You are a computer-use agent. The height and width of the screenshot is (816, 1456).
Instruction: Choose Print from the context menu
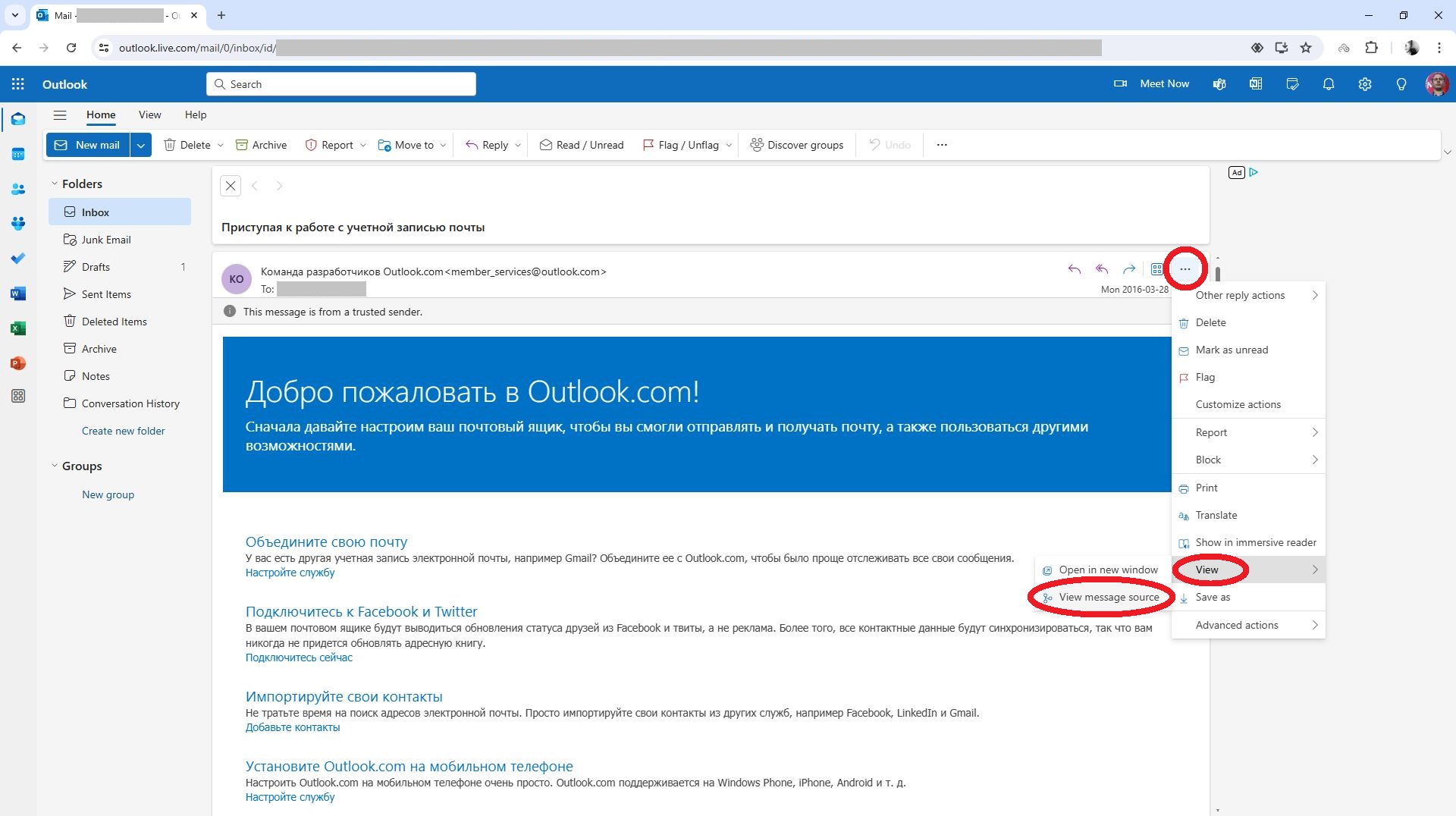pyautogui.click(x=1248, y=488)
